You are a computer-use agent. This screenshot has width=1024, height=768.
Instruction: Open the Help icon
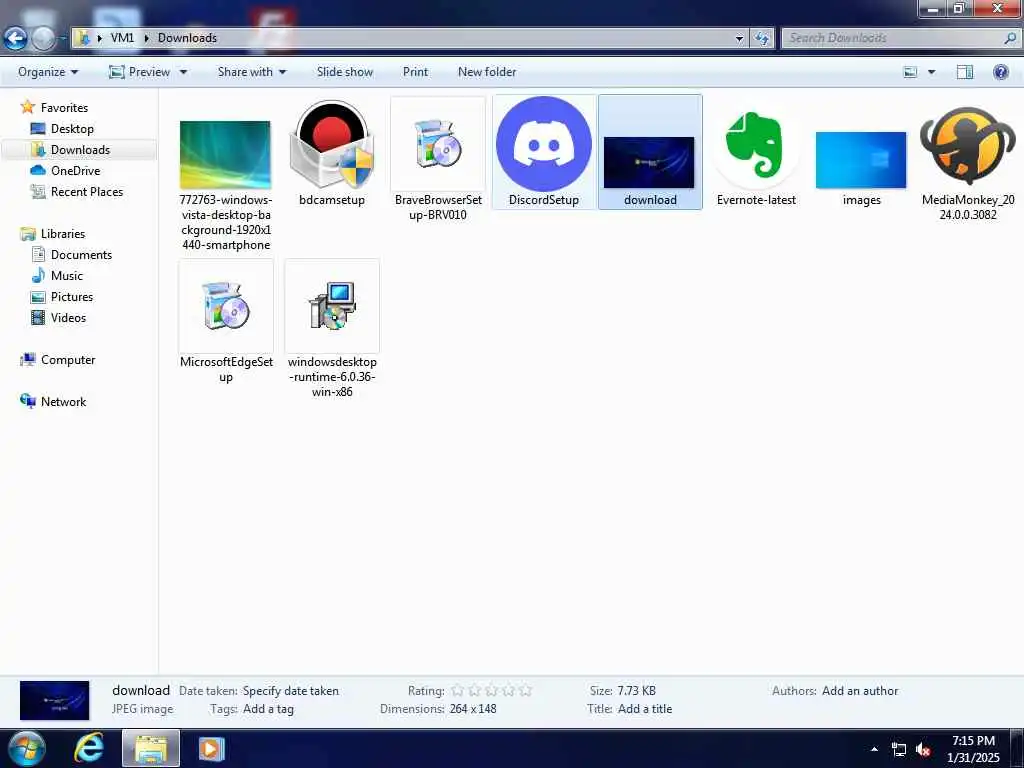click(1000, 72)
